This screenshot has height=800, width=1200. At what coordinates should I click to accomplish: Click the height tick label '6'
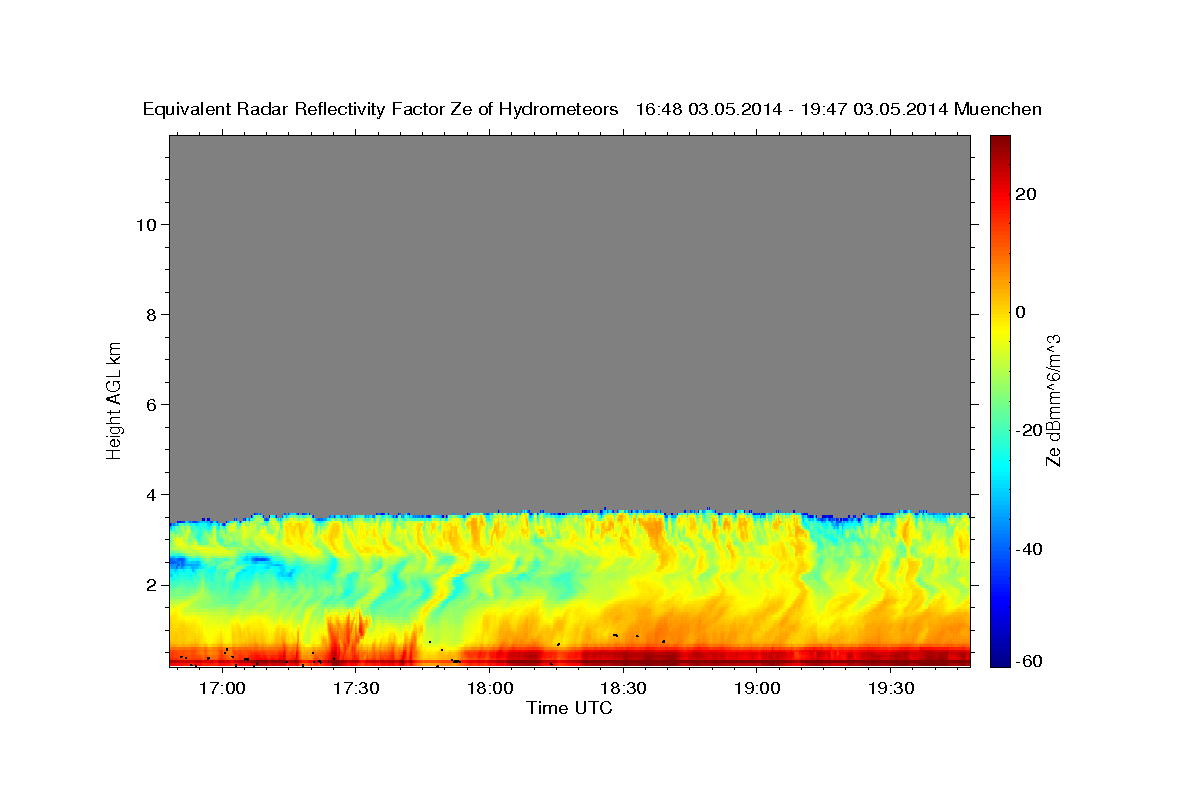coord(151,404)
